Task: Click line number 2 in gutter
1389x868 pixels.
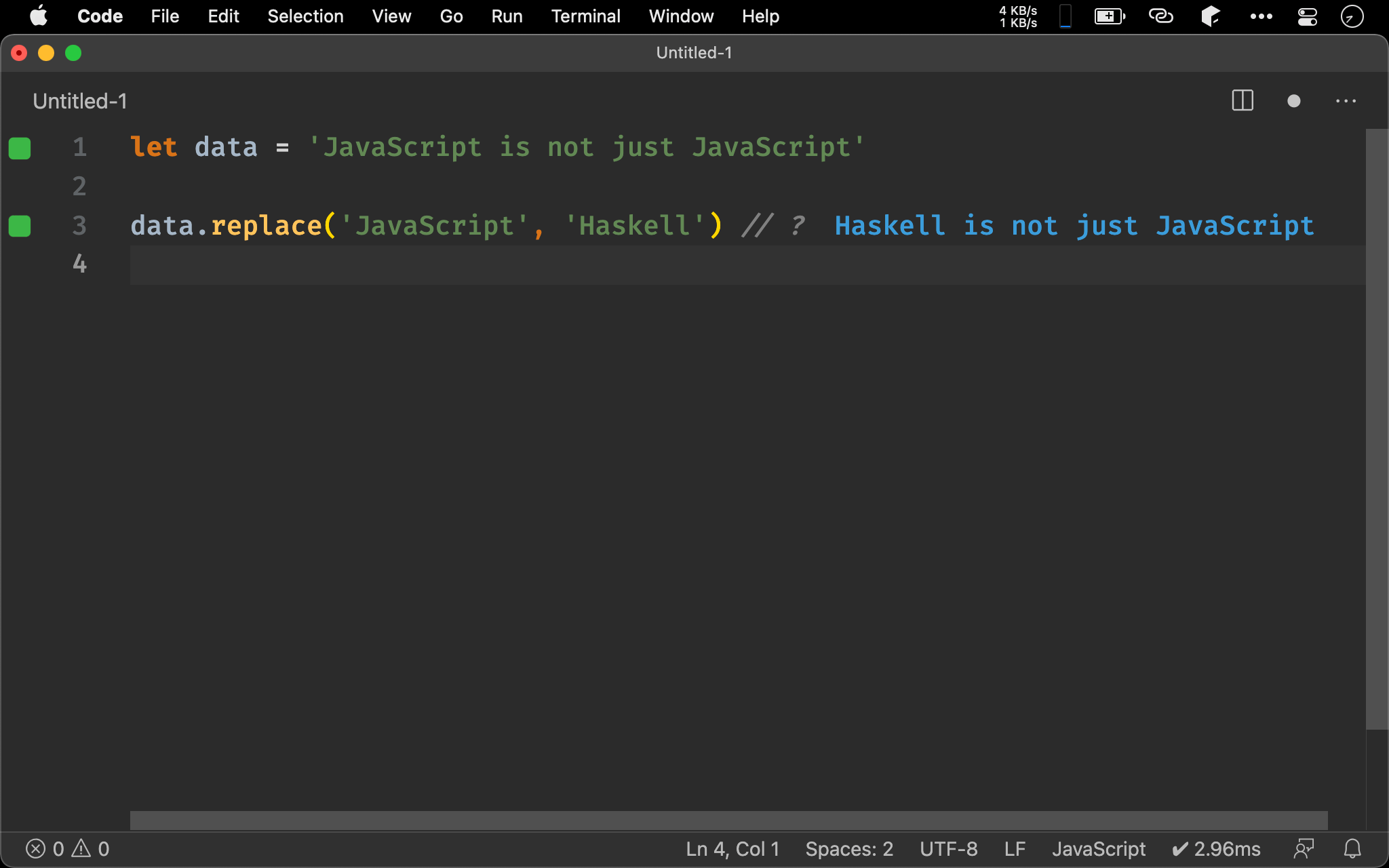Action: [80, 186]
